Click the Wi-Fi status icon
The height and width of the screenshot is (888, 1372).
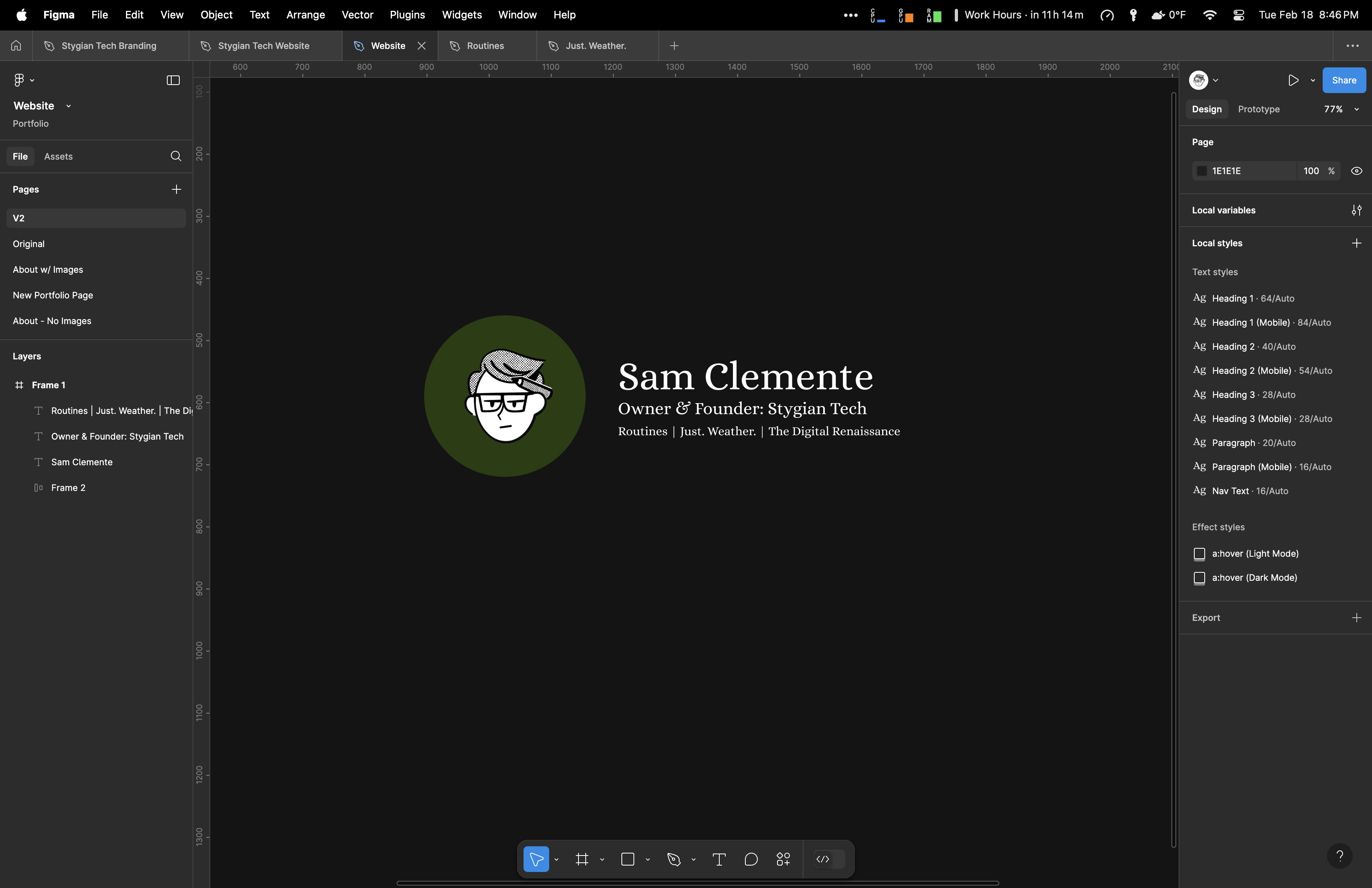coord(1210,15)
